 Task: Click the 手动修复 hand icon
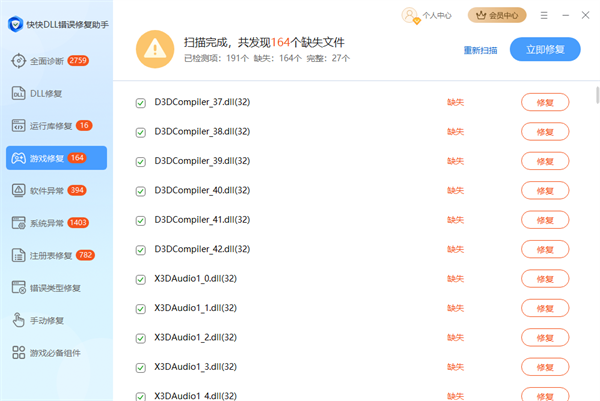18,320
